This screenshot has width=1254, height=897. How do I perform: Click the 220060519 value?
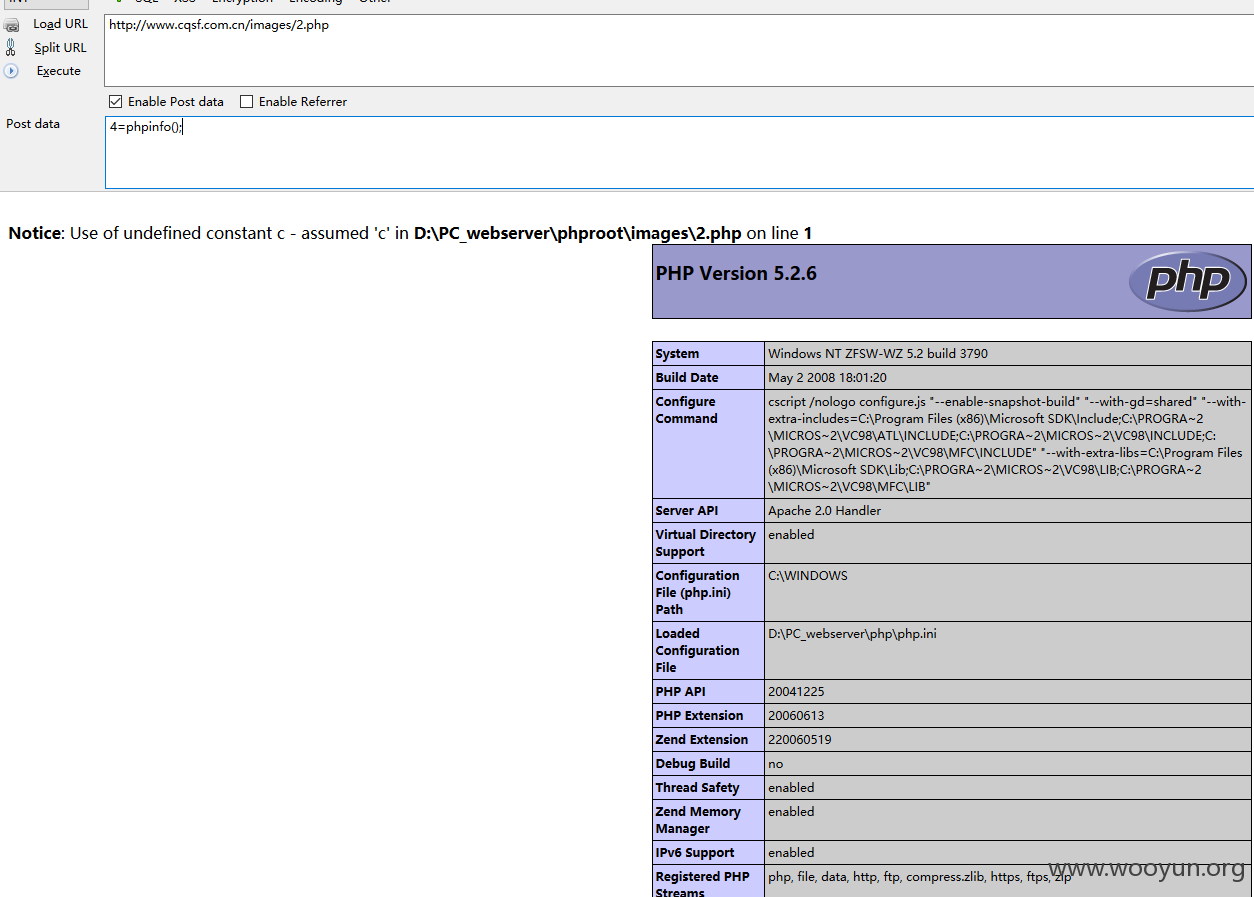pyautogui.click(x=799, y=740)
